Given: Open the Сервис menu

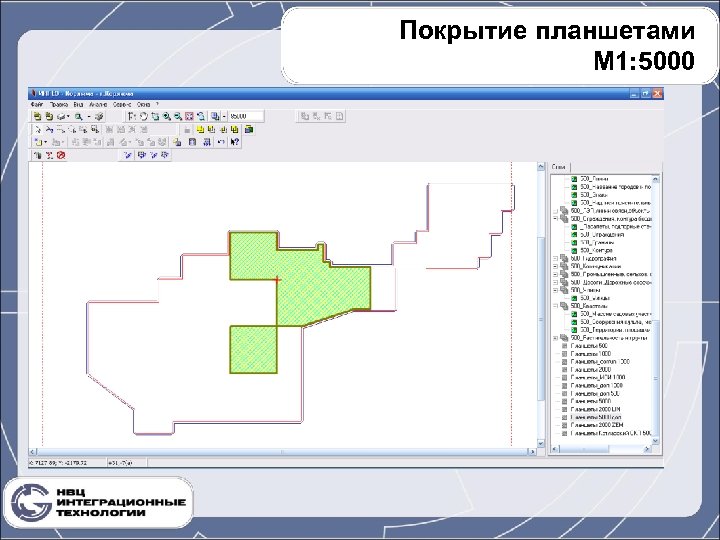Looking at the screenshot, I should pos(122,105).
